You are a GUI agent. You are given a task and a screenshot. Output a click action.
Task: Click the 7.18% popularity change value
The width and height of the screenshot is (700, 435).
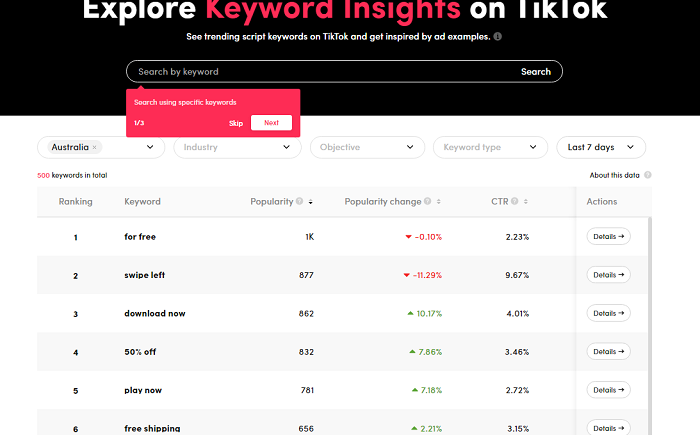pos(431,390)
